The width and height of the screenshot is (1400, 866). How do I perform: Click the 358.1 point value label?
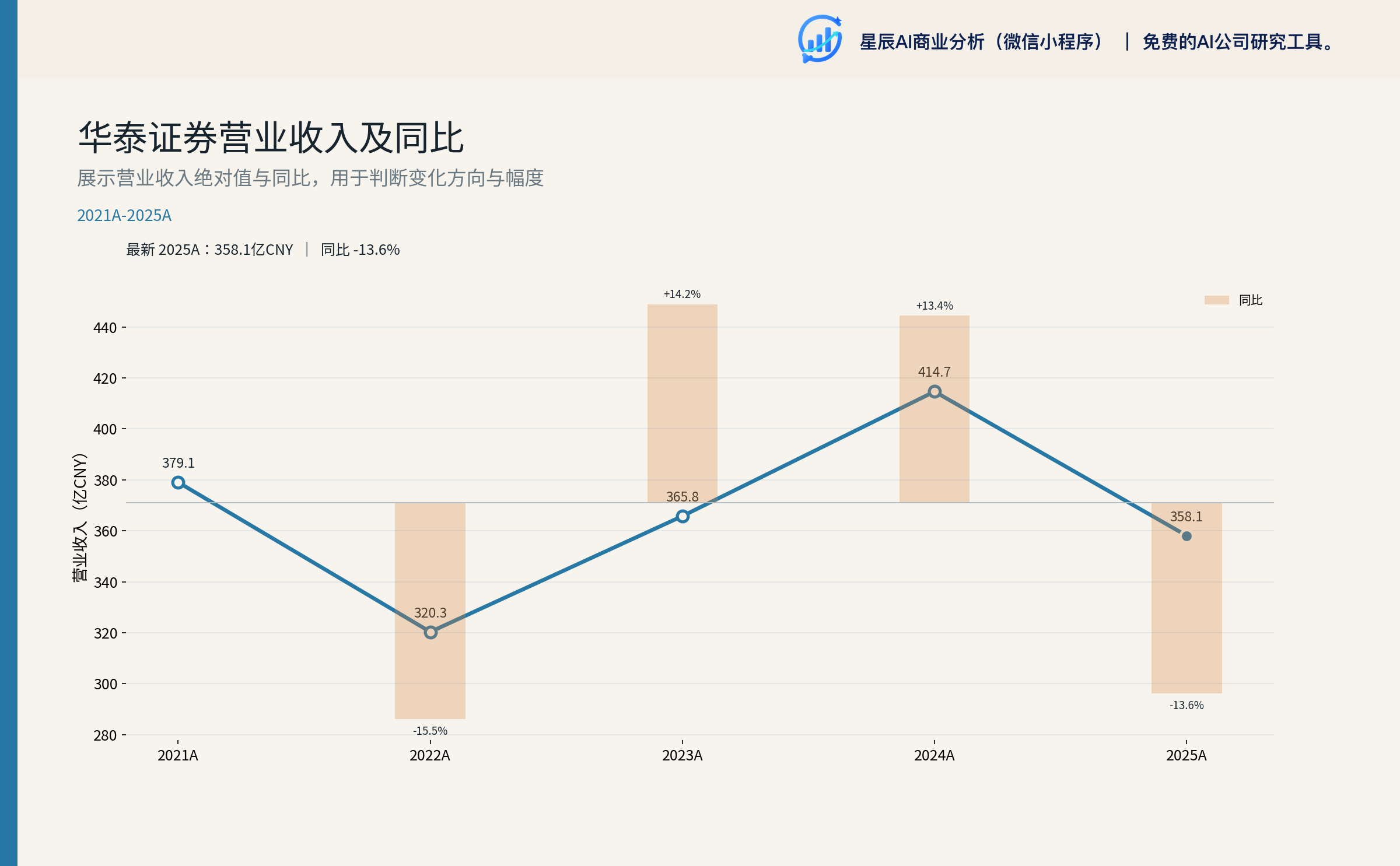[x=1186, y=516]
